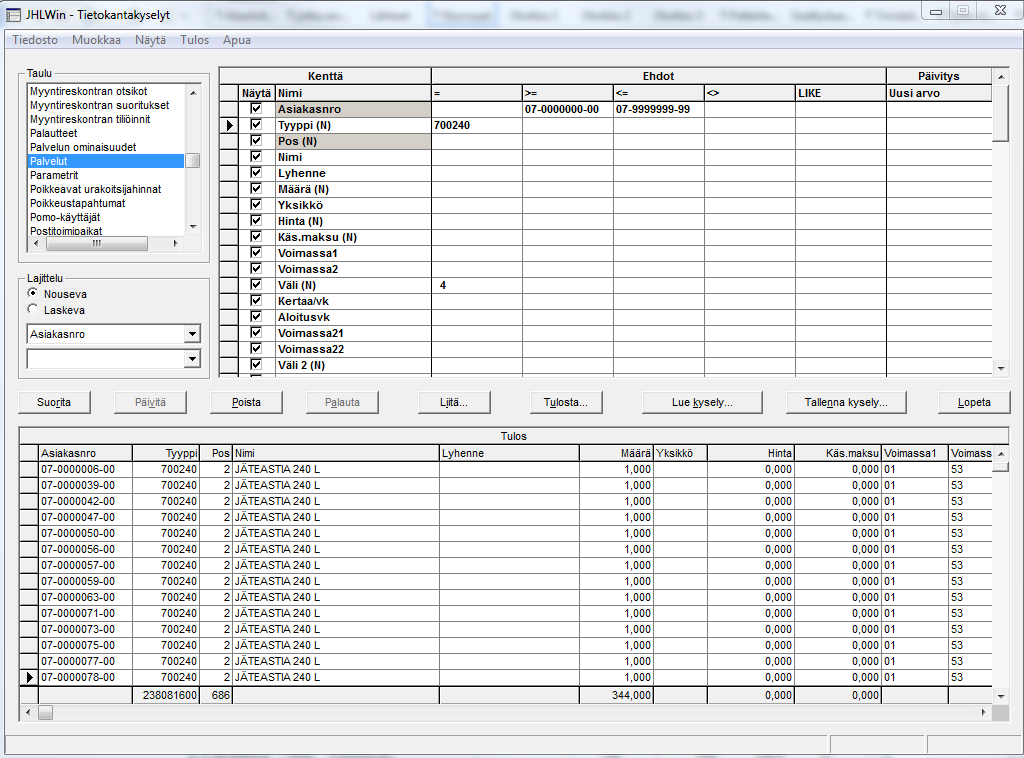
Task: Click the Lopeta button
Action: click(974, 402)
